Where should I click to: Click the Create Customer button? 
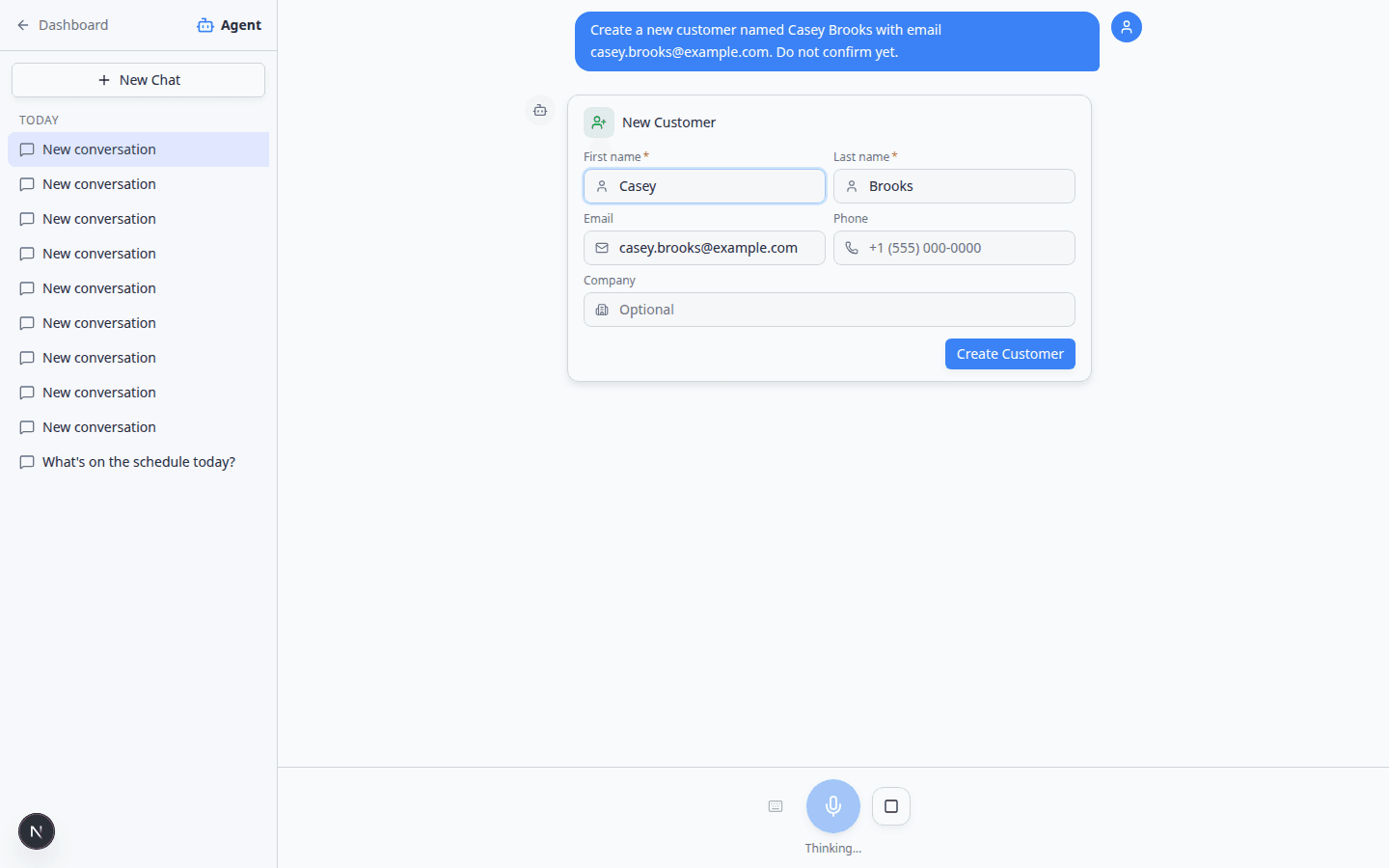click(1010, 354)
